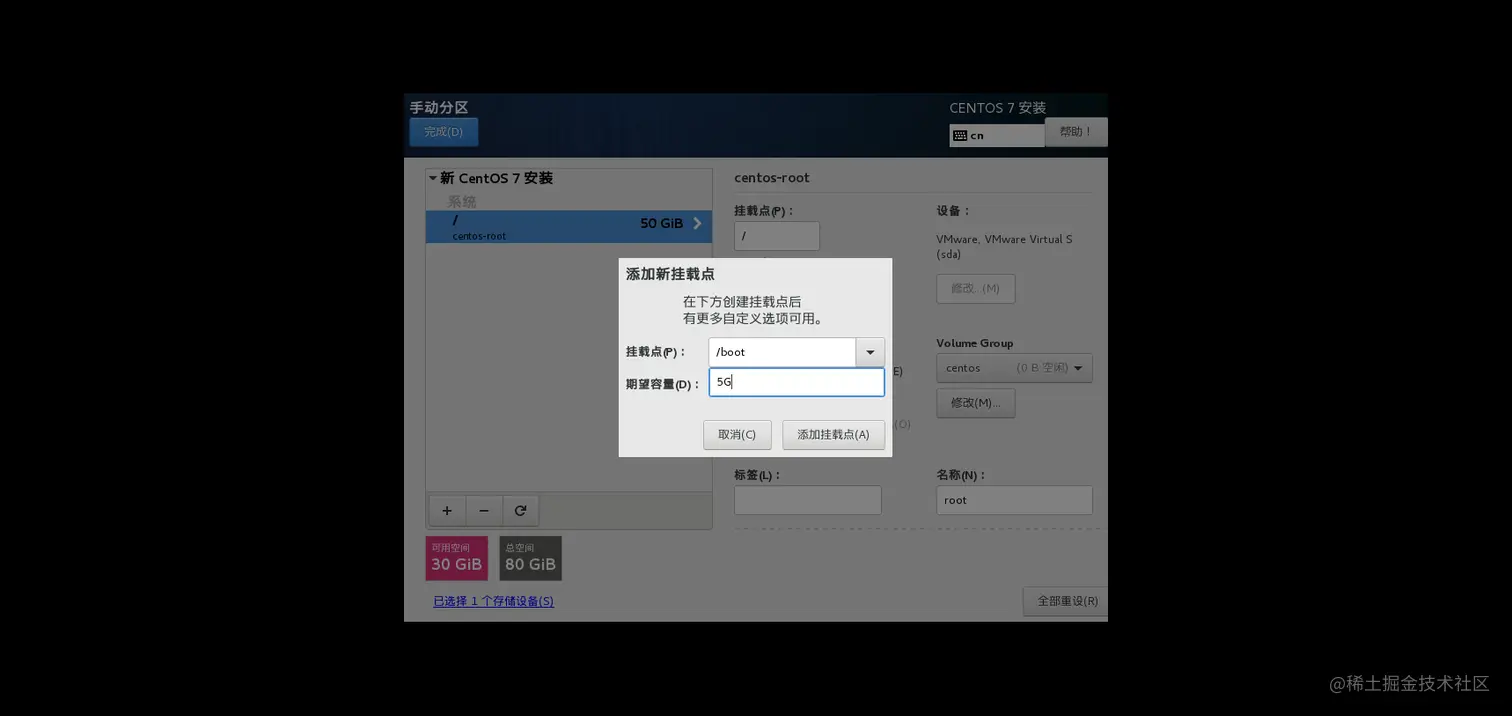
Task: Click the 期望容量 field containing 5G
Action: 797,382
